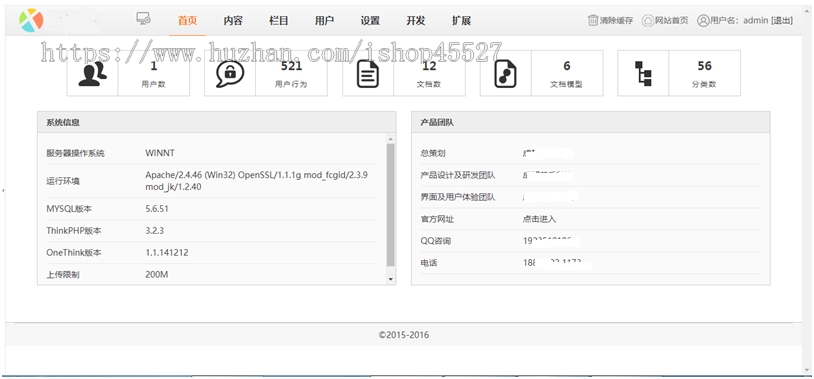Click the 电话 label
The height and width of the screenshot is (379, 814).
pyautogui.click(x=429, y=263)
